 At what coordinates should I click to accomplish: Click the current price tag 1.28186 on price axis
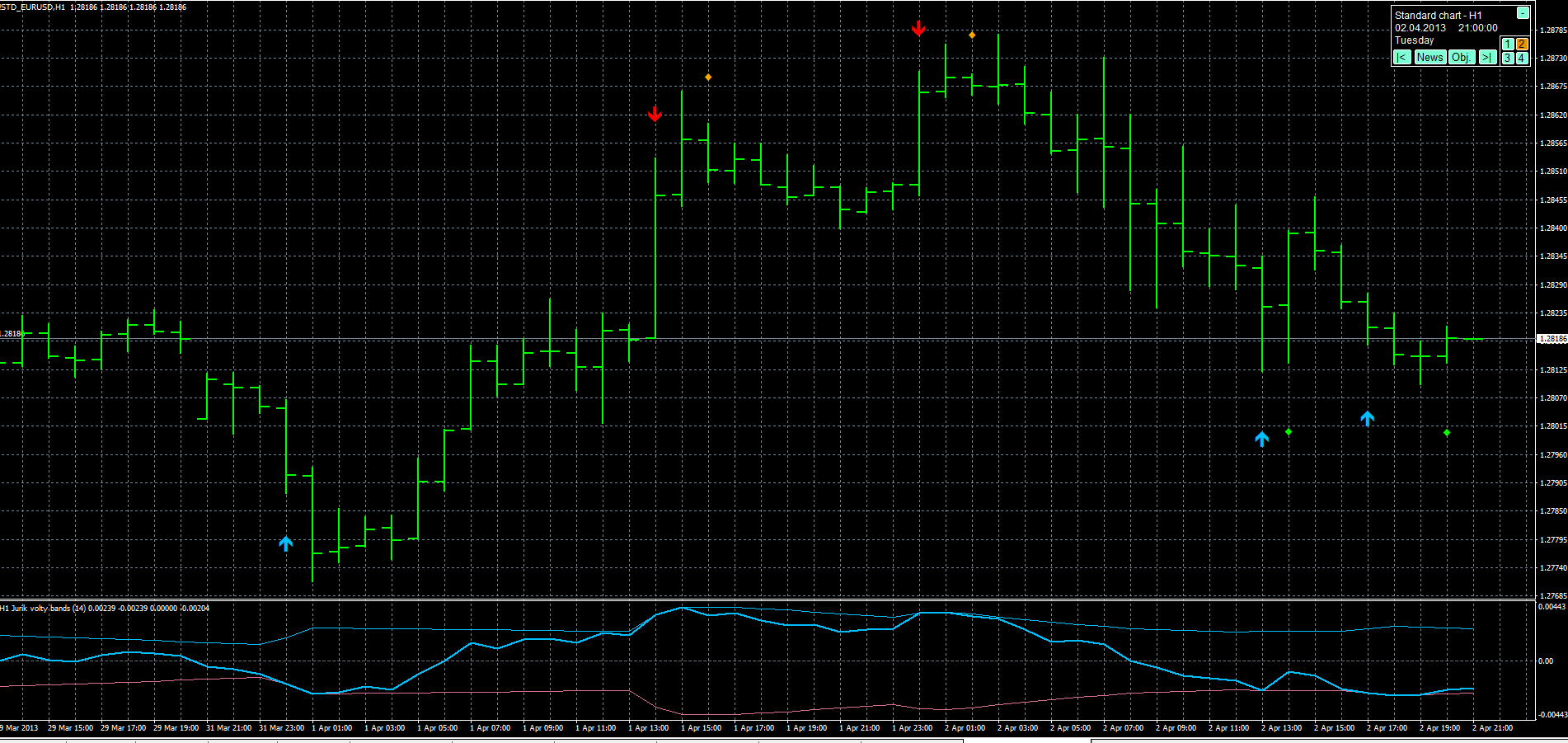pyautogui.click(x=1552, y=339)
